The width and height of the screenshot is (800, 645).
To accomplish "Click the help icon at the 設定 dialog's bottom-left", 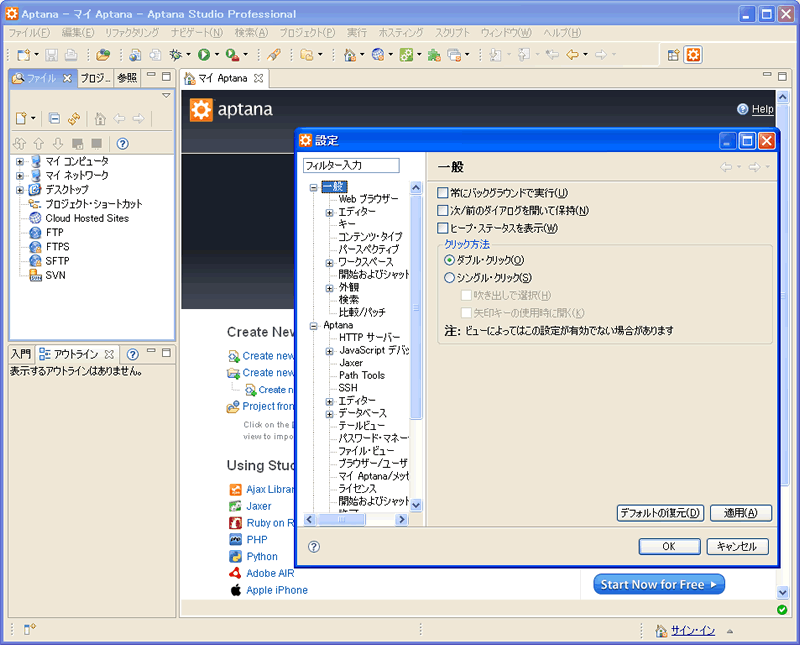I will [x=314, y=547].
